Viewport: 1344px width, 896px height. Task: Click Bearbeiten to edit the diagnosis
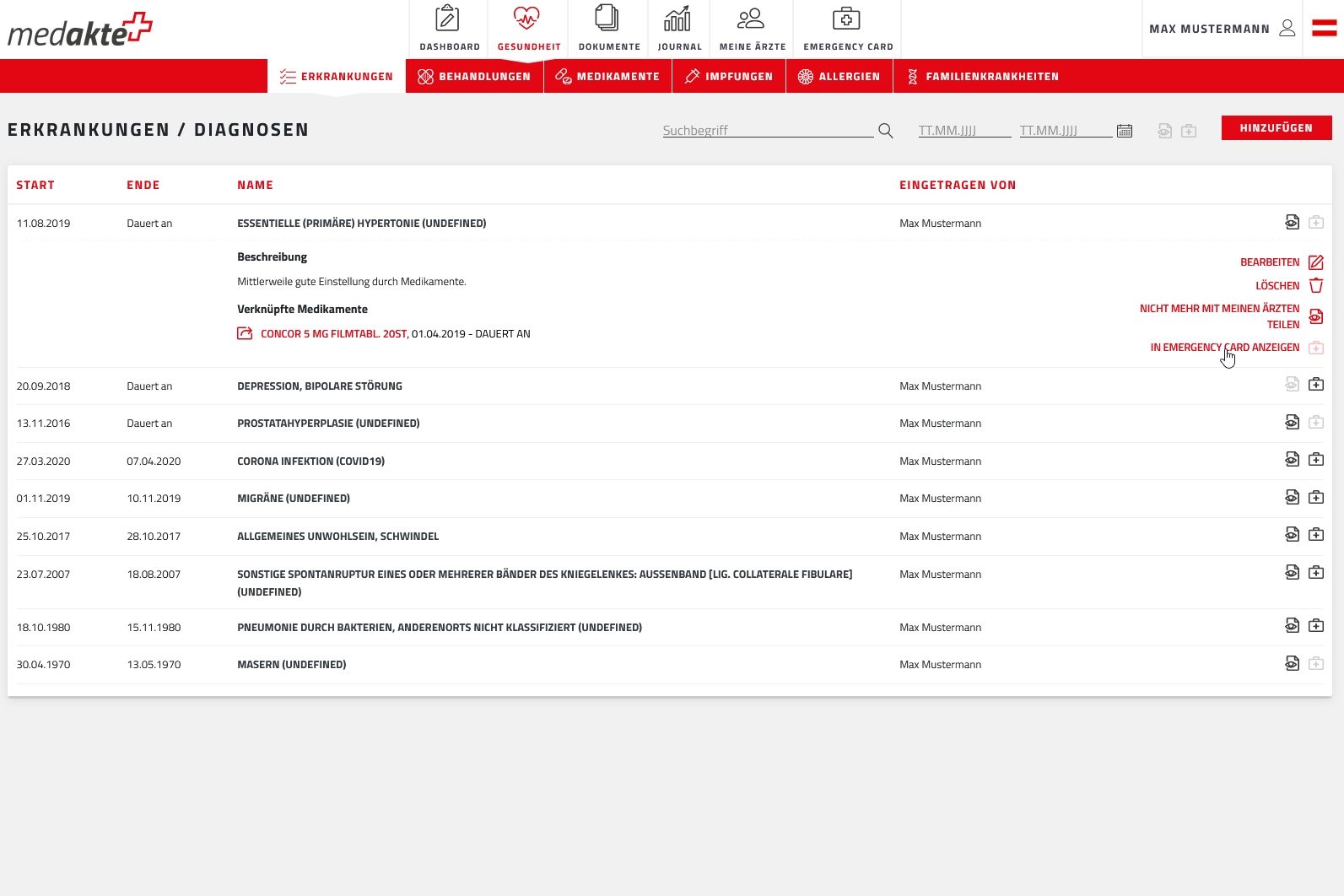click(x=1270, y=262)
